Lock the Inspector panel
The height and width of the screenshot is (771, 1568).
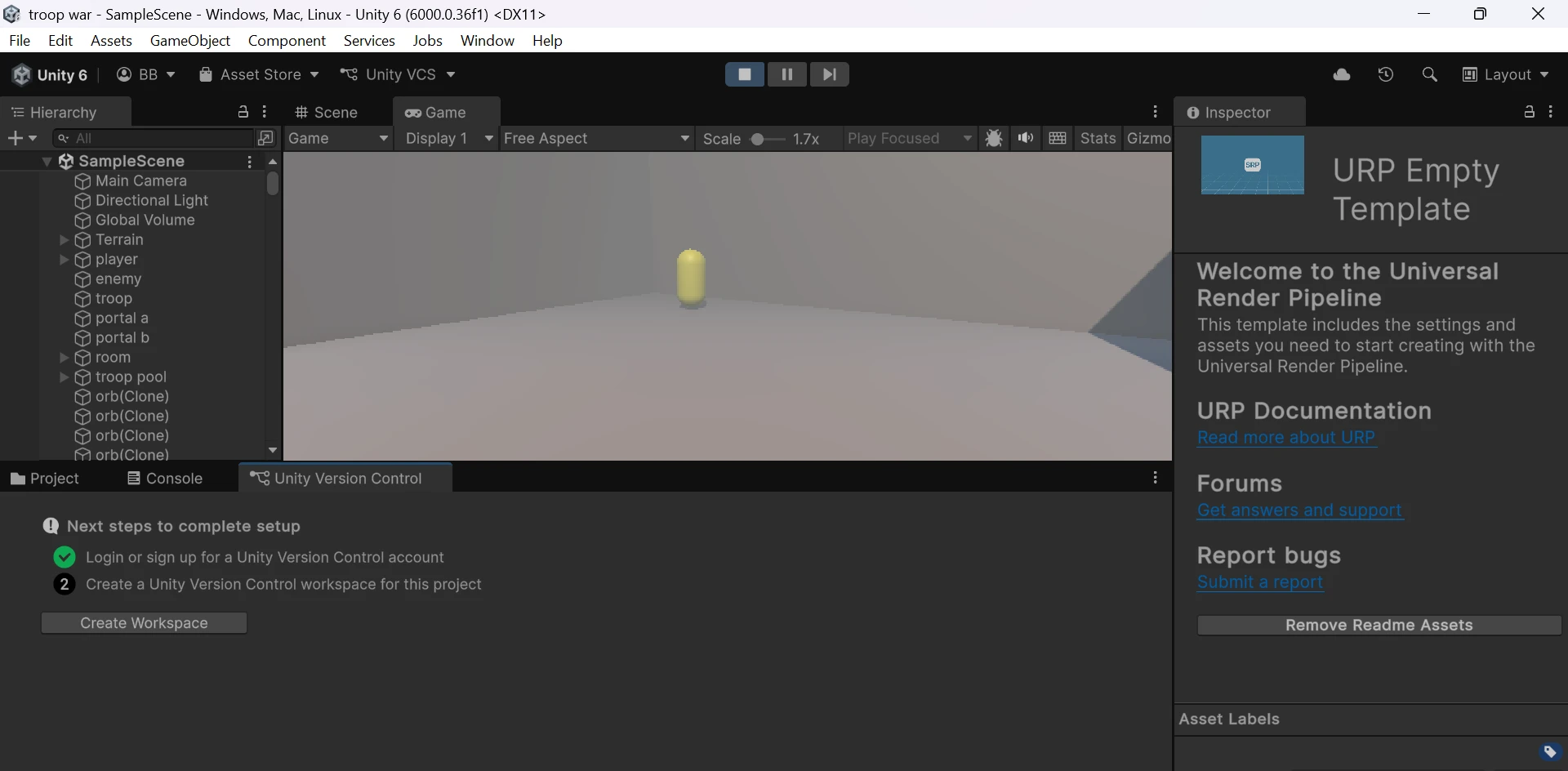(1529, 112)
